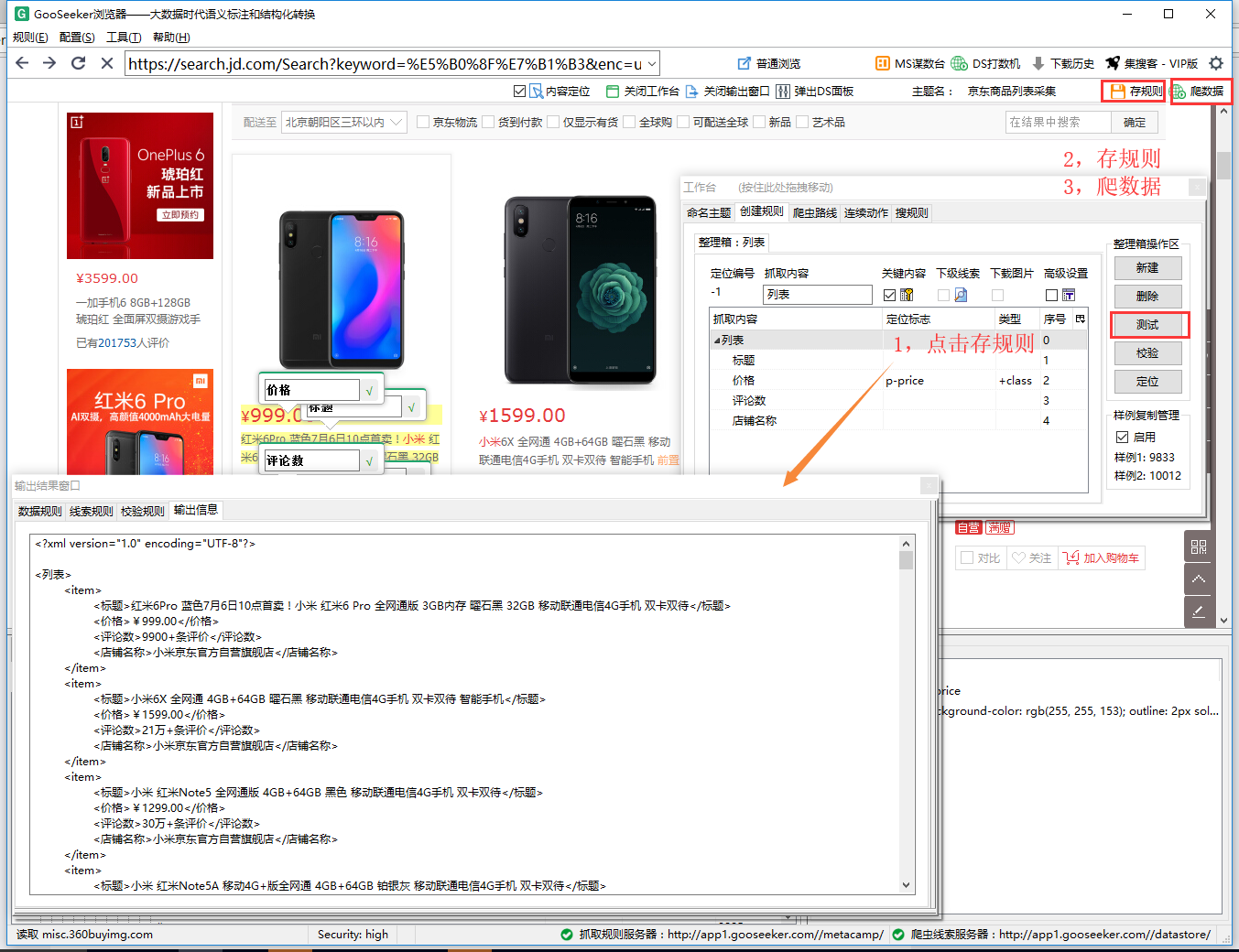Switch to 命名主题 tab
This screenshot has height=952, width=1239.
coord(709,212)
